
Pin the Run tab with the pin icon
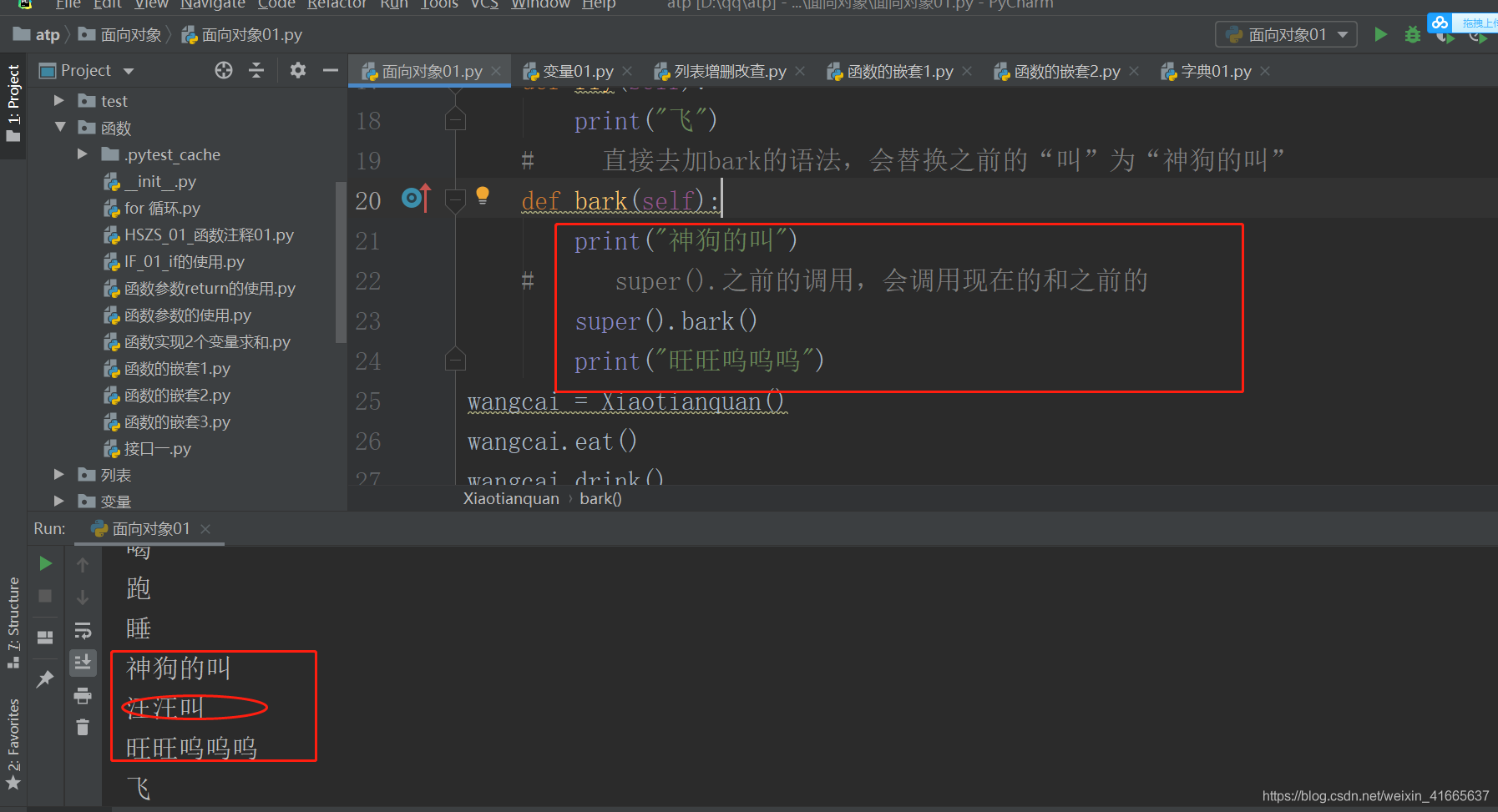(45, 678)
